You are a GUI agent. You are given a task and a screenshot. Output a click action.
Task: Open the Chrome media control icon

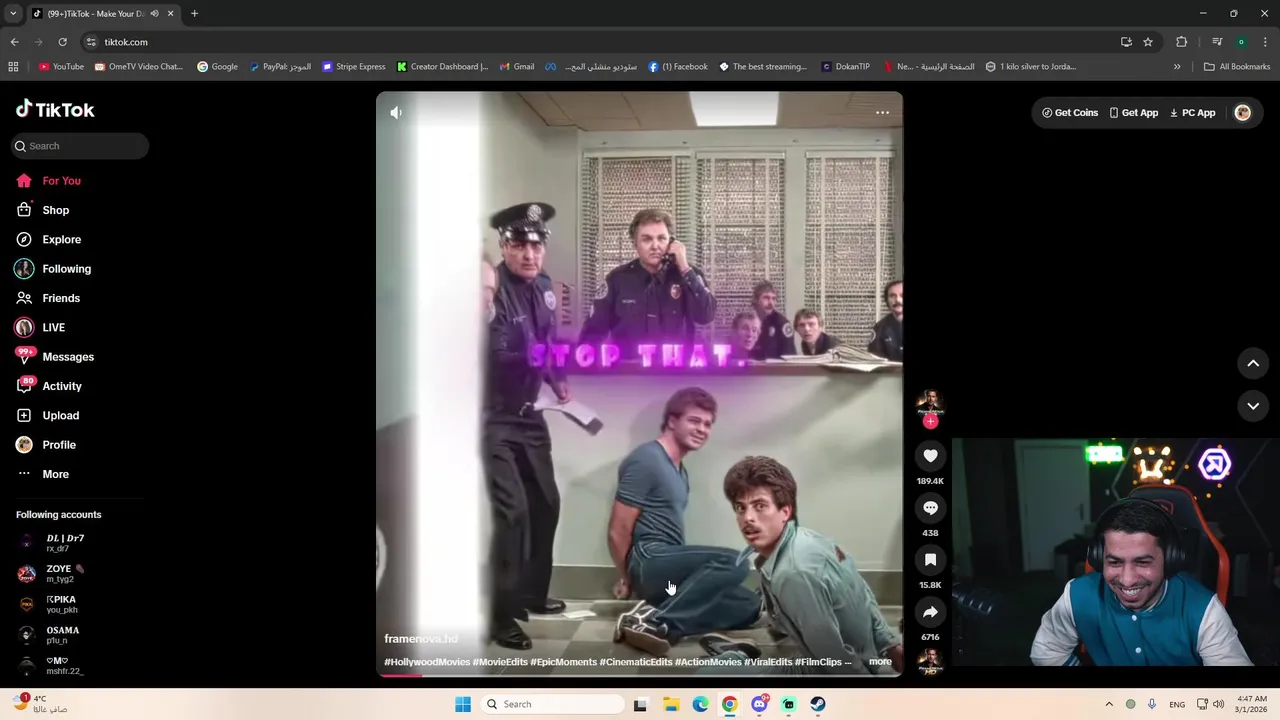pyautogui.click(x=1217, y=42)
